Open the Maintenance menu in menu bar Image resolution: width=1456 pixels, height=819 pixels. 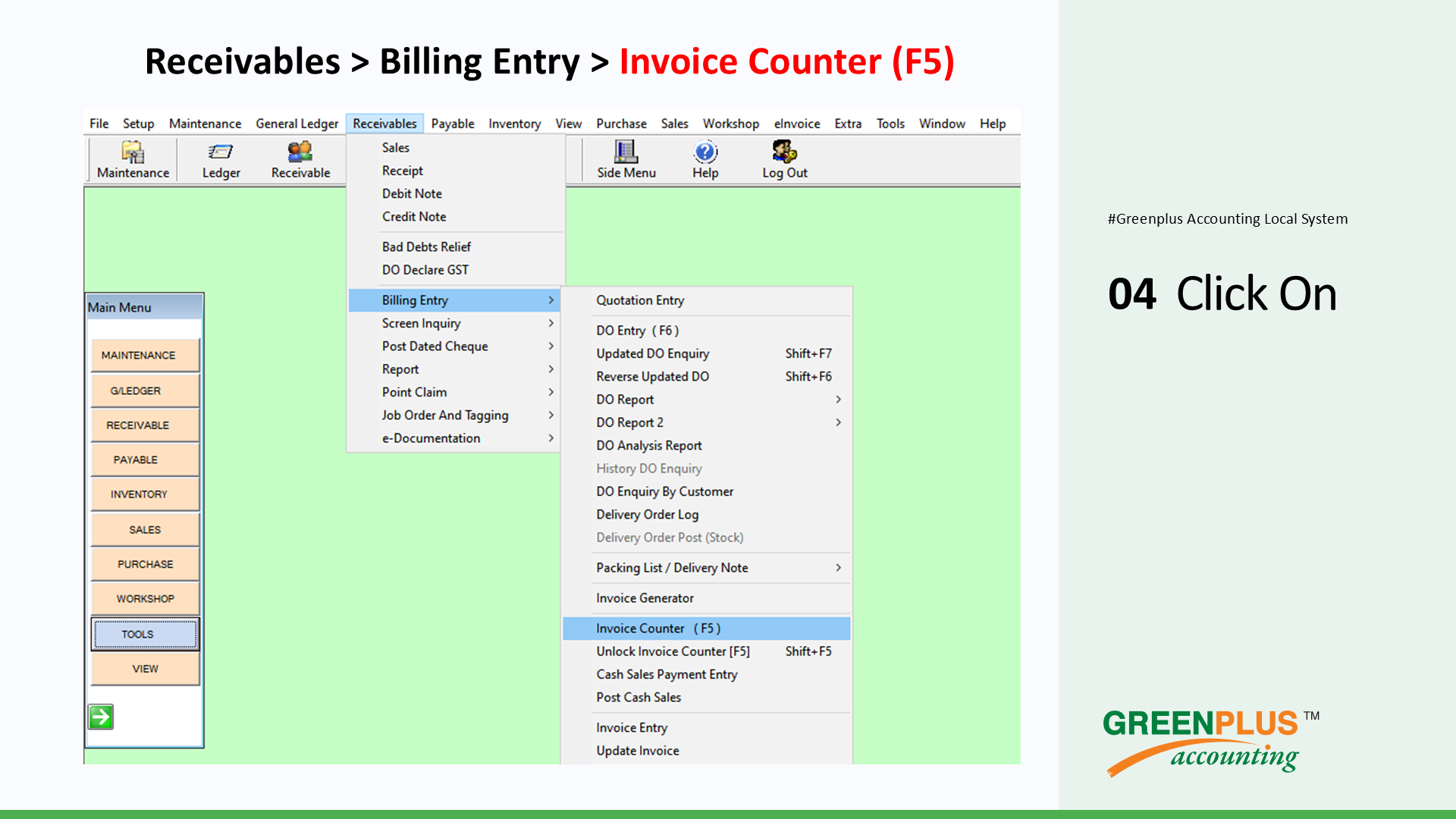pyautogui.click(x=205, y=124)
